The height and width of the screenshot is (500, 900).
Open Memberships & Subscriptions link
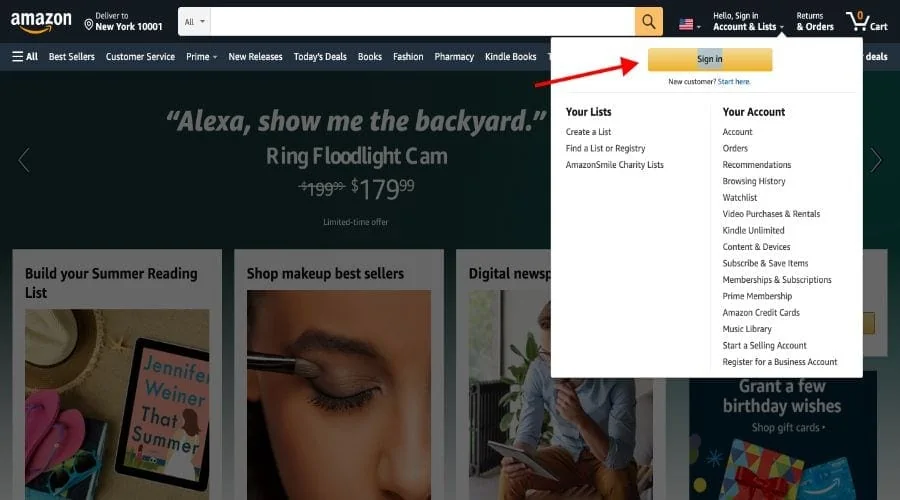click(x=777, y=280)
